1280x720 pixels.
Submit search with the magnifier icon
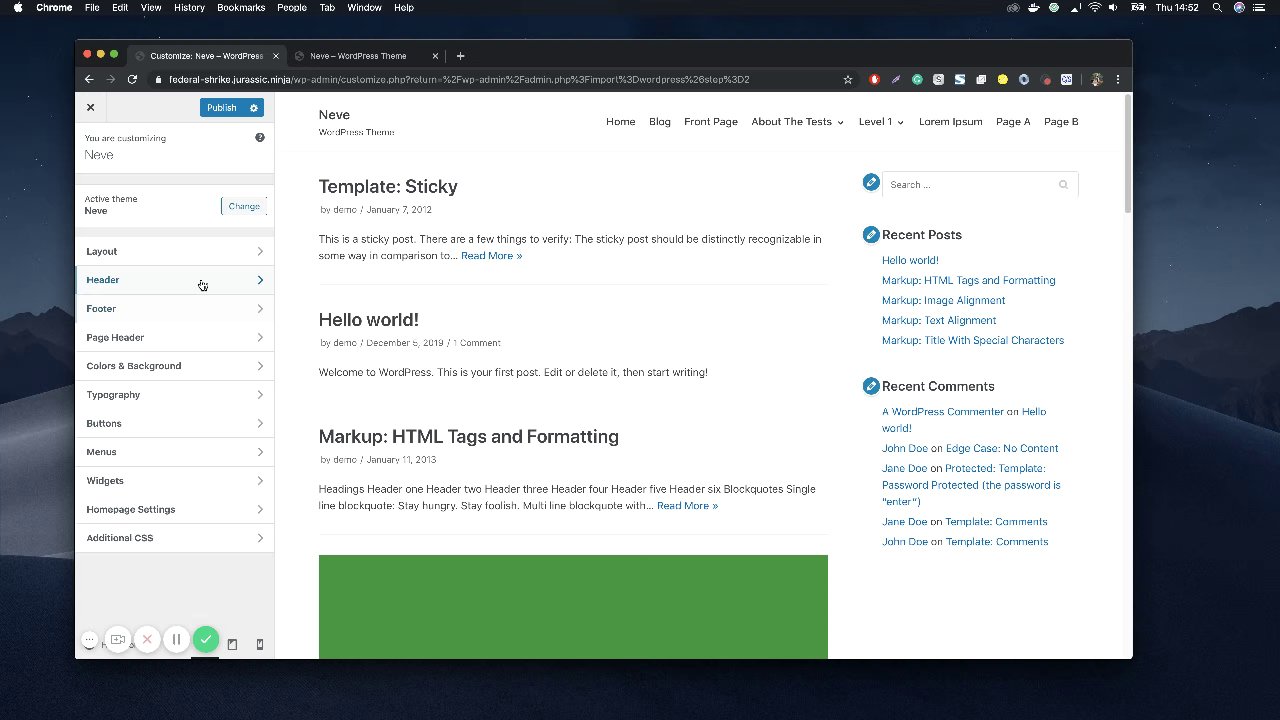coord(1063,184)
